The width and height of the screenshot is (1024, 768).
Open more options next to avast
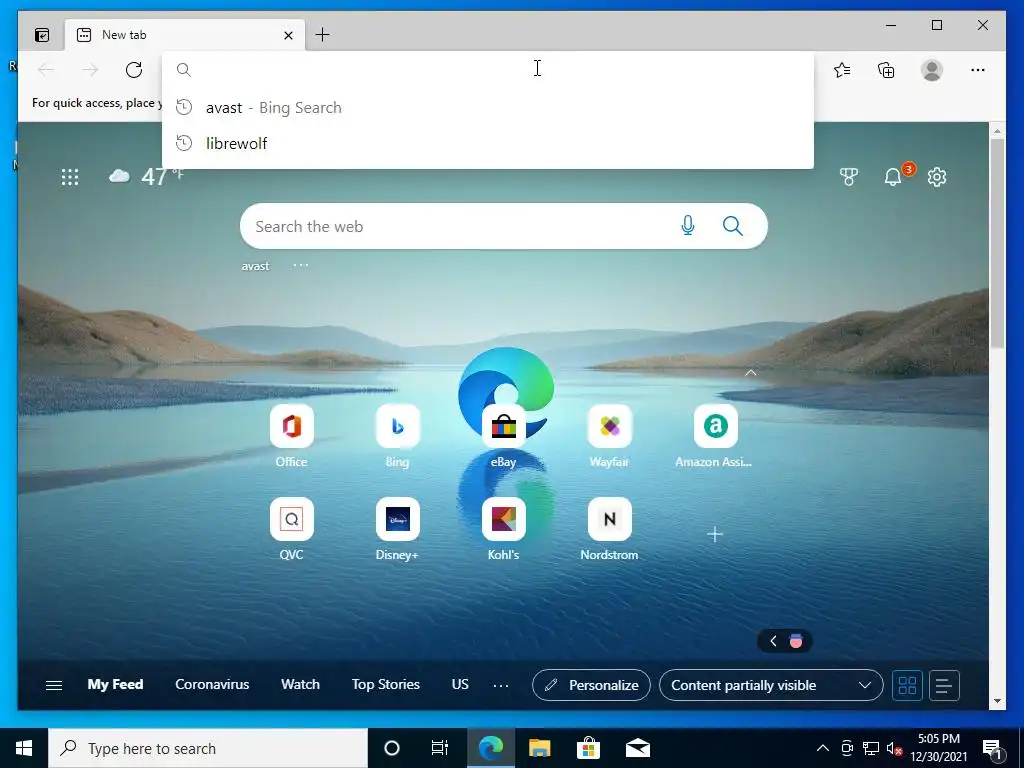[x=300, y=265]
